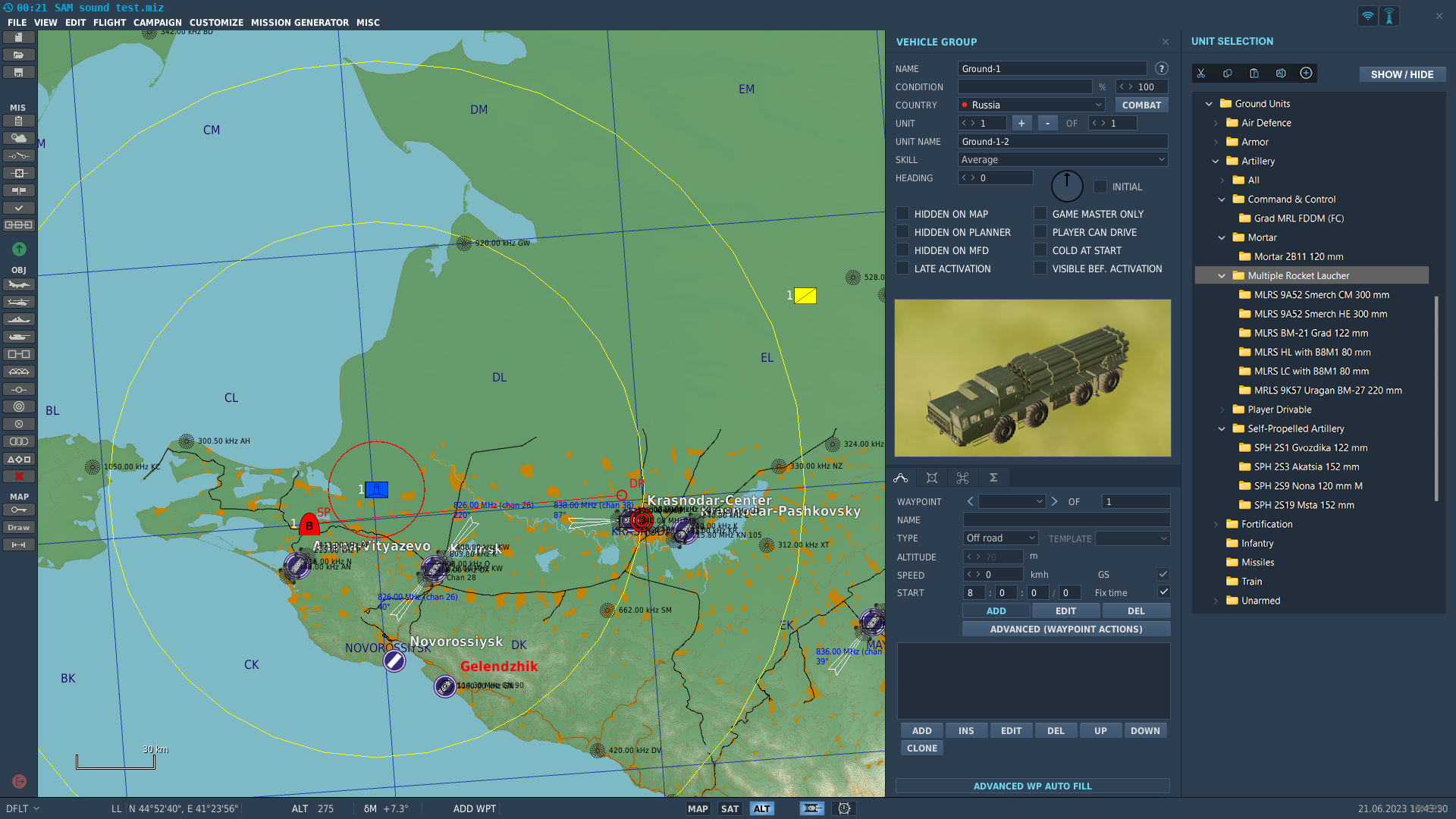Select the trigger zone circle tool

[x=19, y=406]
